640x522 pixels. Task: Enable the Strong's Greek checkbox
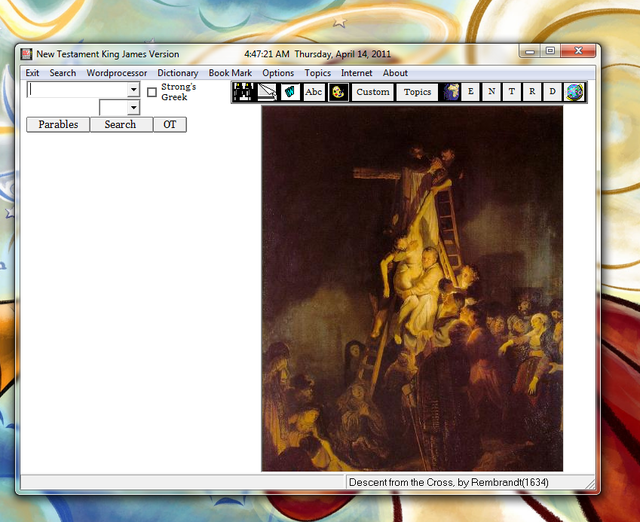[152, 92]
